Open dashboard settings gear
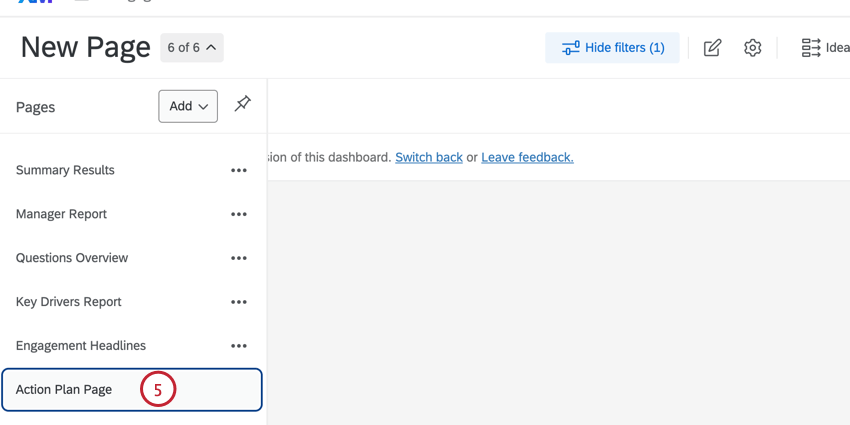The image size is (850, 425). (753, 48)
